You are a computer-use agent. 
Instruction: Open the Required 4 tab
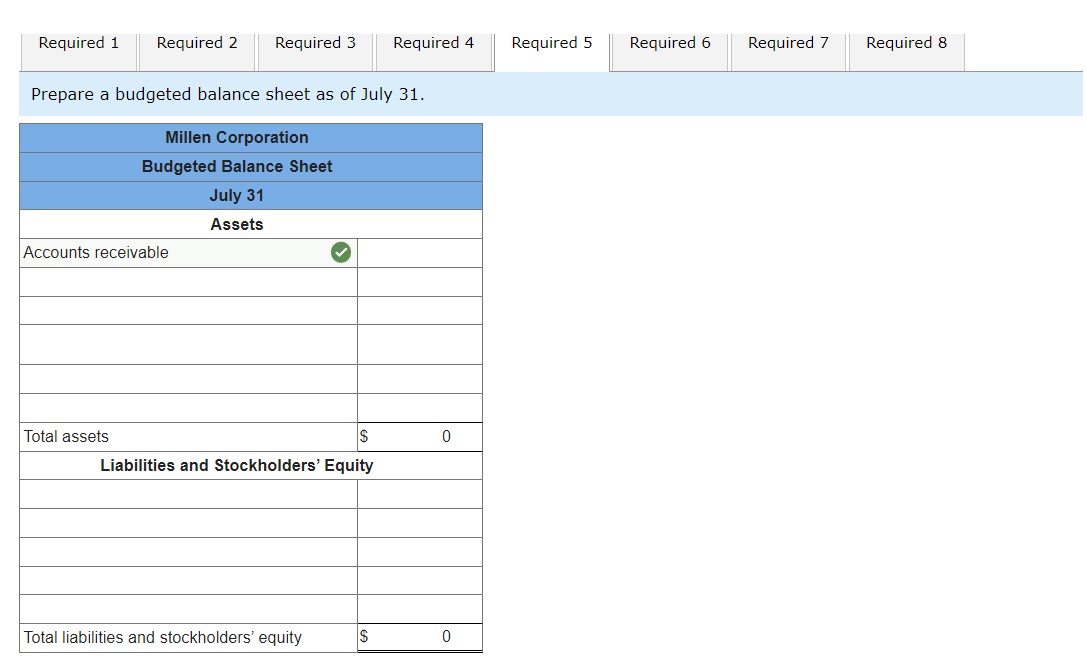(433, 43)
